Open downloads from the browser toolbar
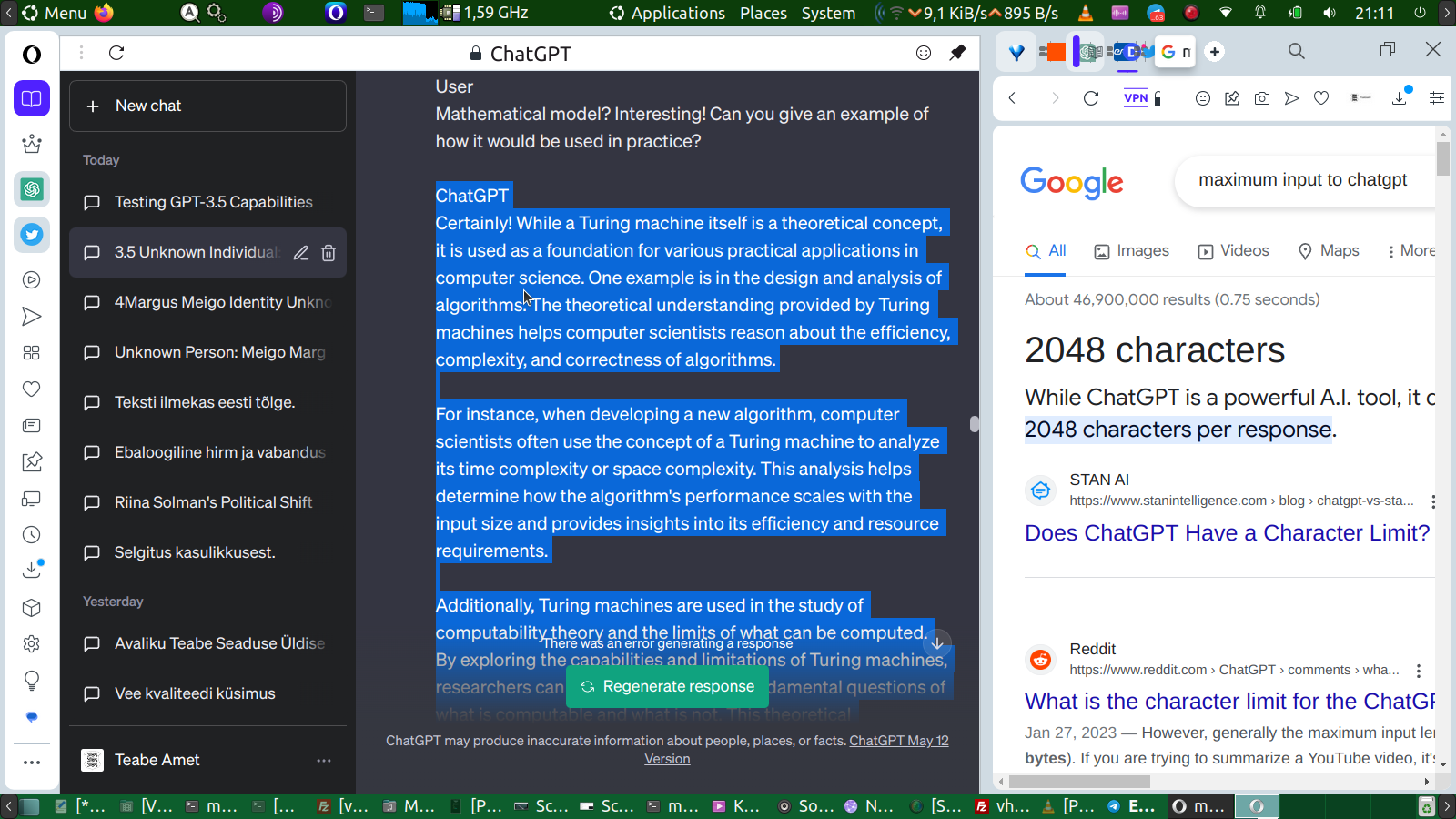The image size is (1456, 819). 1400,98
